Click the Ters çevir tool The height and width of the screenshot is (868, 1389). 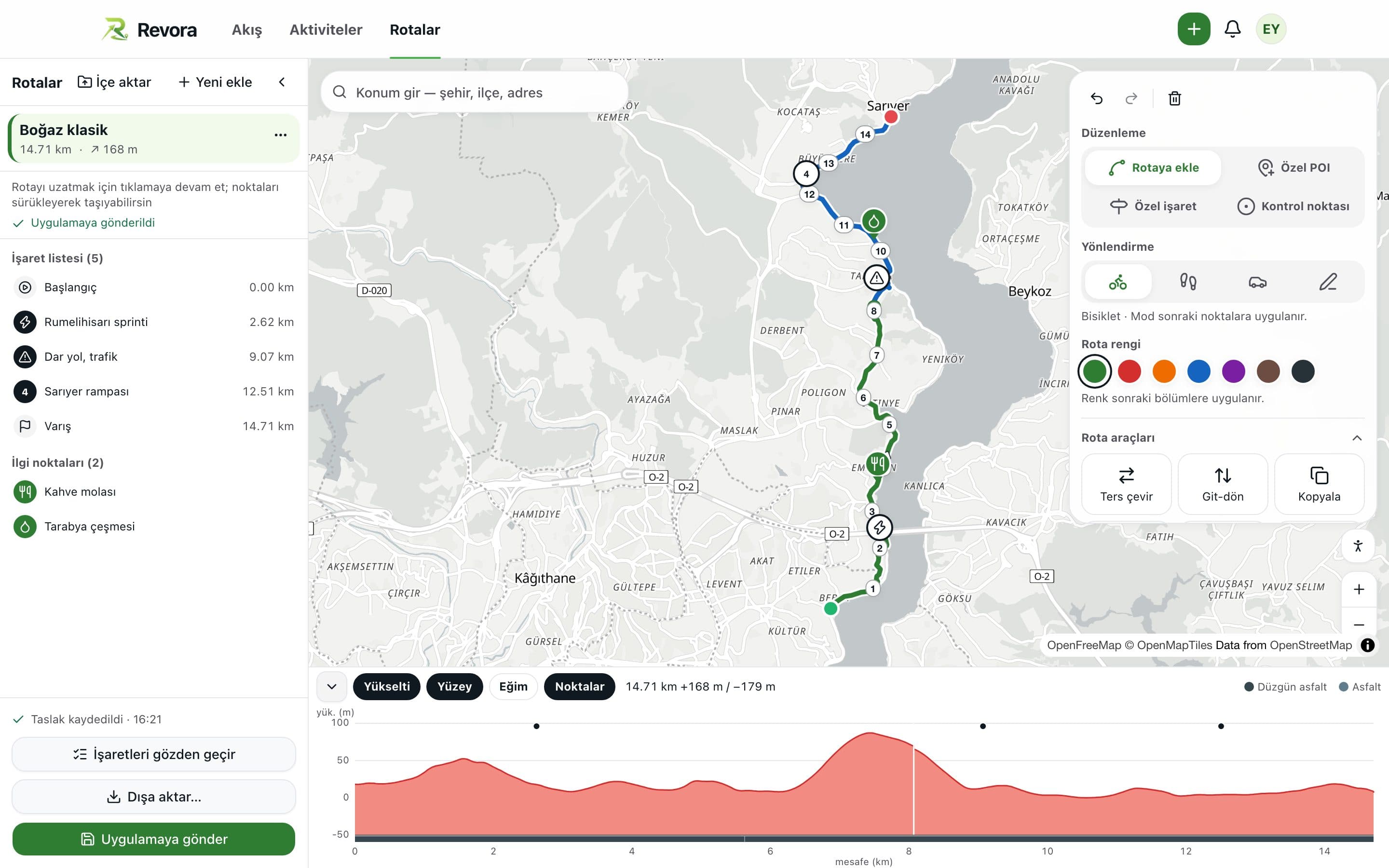click(1126, 484)
